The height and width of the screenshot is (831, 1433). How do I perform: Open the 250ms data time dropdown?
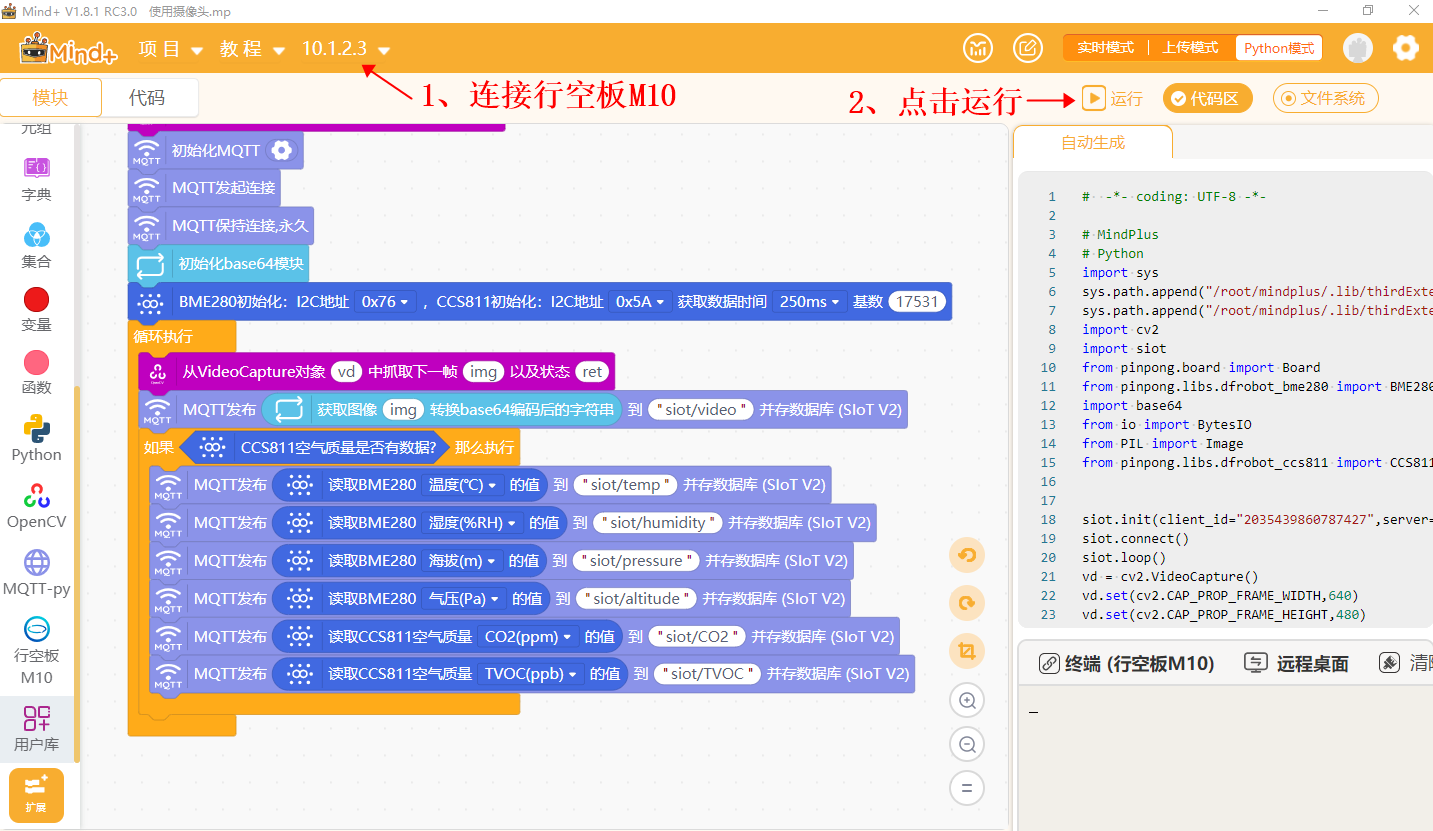pyautogui.click(x=809, y=301)
